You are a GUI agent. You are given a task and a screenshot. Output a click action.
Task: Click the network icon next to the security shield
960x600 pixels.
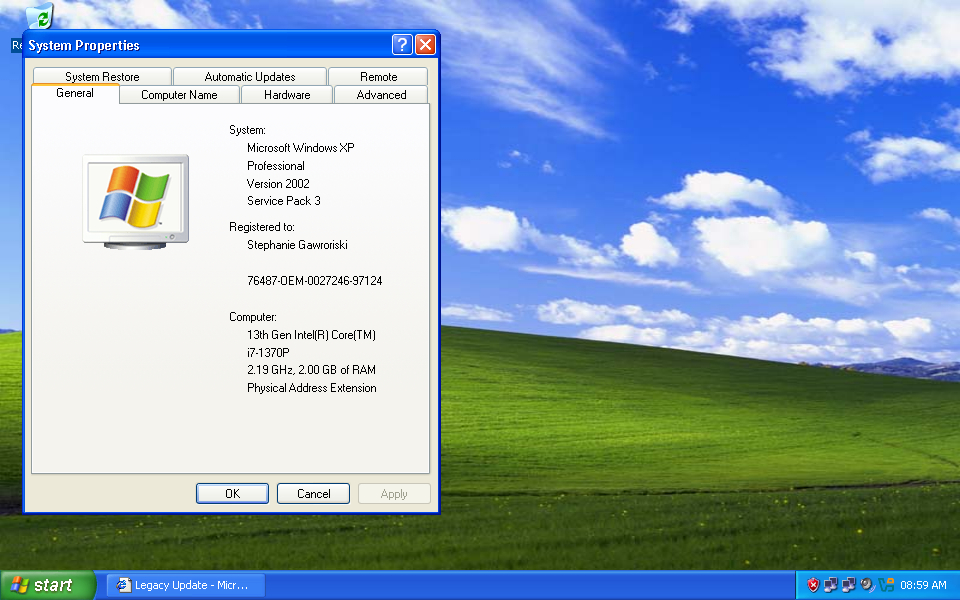(x=830, y=585)
